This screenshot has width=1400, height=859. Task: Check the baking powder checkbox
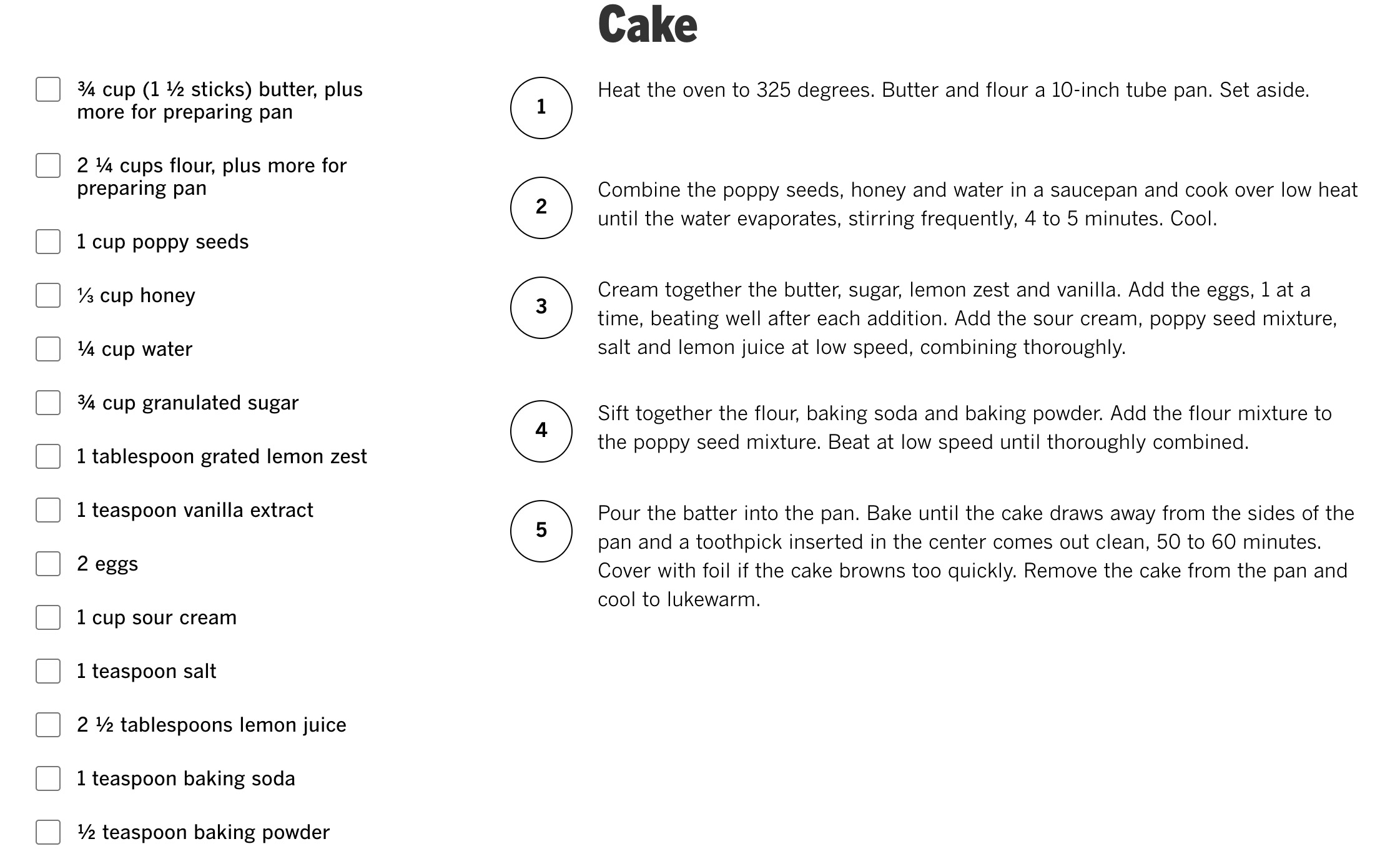(48, 832)
